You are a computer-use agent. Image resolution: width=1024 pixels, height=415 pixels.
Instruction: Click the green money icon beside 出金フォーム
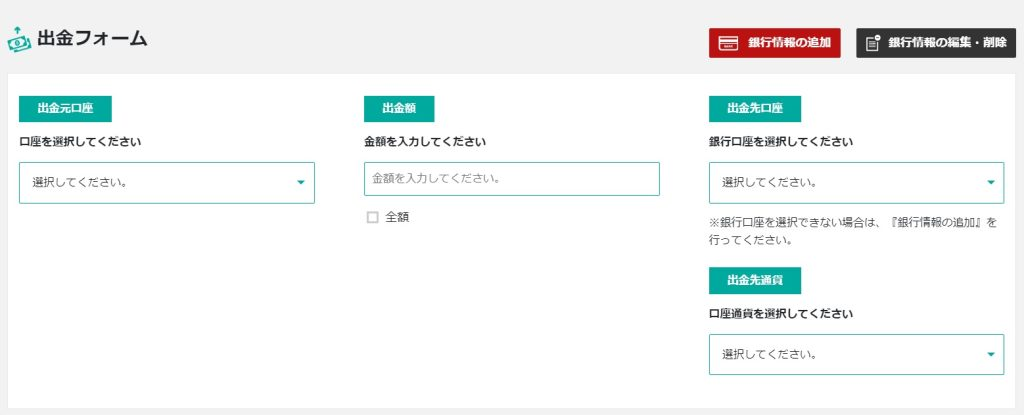click(19, 41)
